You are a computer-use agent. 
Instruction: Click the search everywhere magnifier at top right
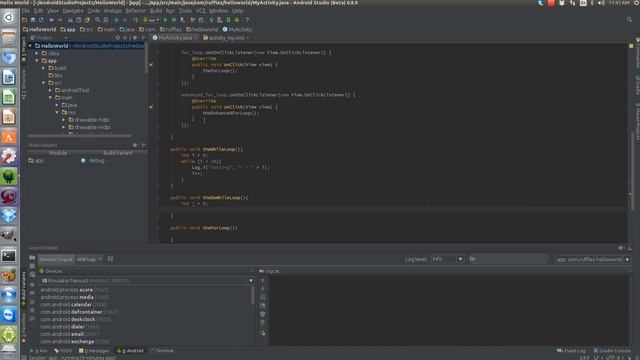629,20
